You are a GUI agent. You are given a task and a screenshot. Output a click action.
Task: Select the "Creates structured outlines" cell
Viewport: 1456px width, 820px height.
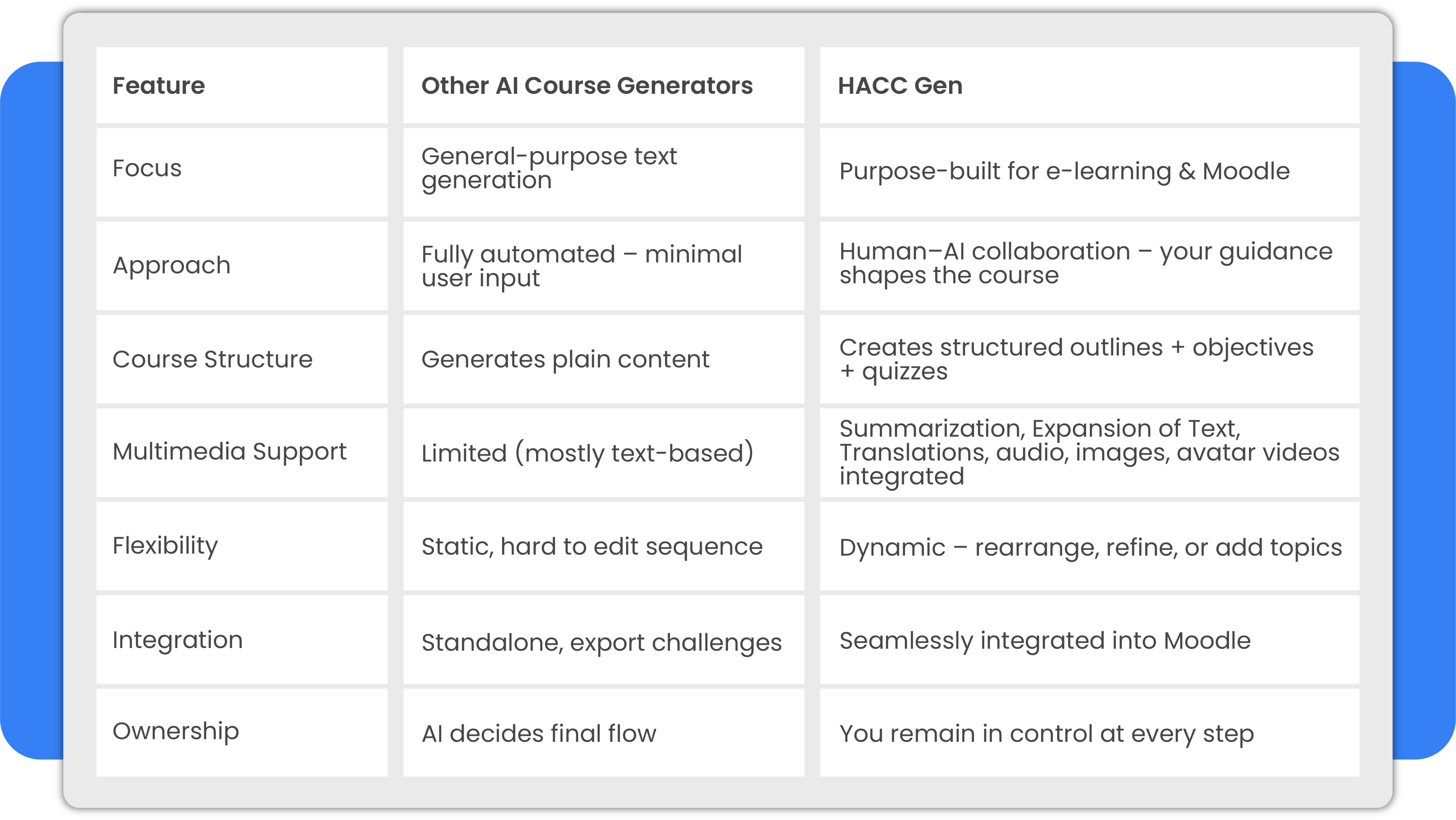(x=1076, y=359)
